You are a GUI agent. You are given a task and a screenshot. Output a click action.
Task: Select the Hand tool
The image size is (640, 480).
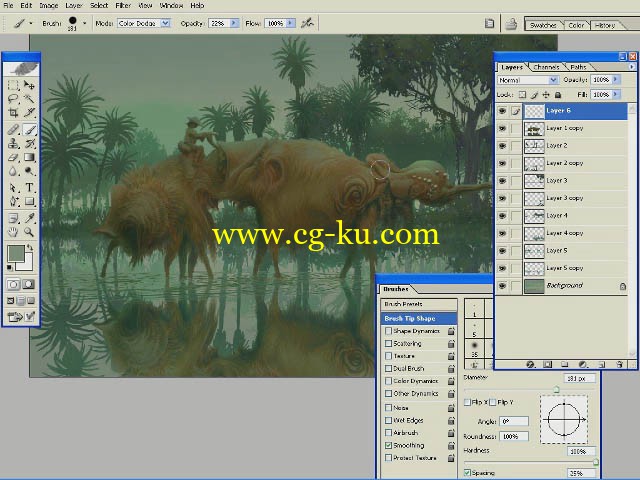click(13, 232)
